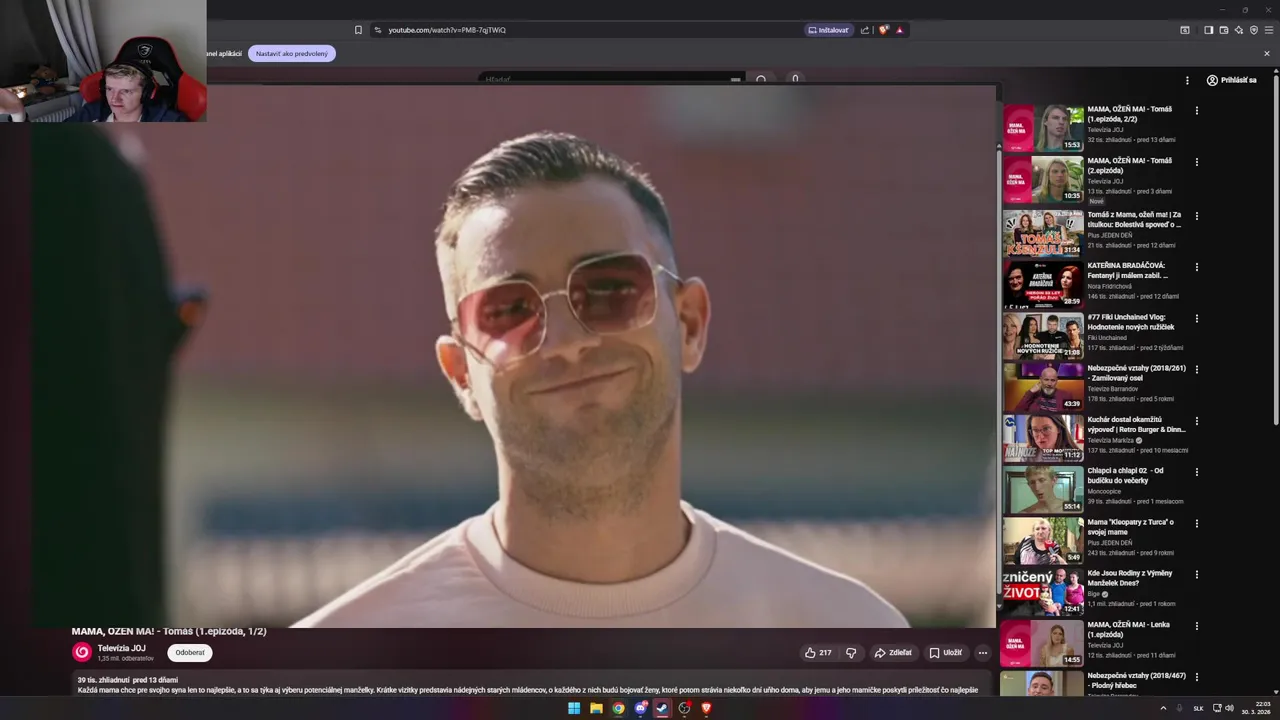
Task: Open Chlapci a chlapi 02 video thumbnail
Action: tap(1043, 490)
